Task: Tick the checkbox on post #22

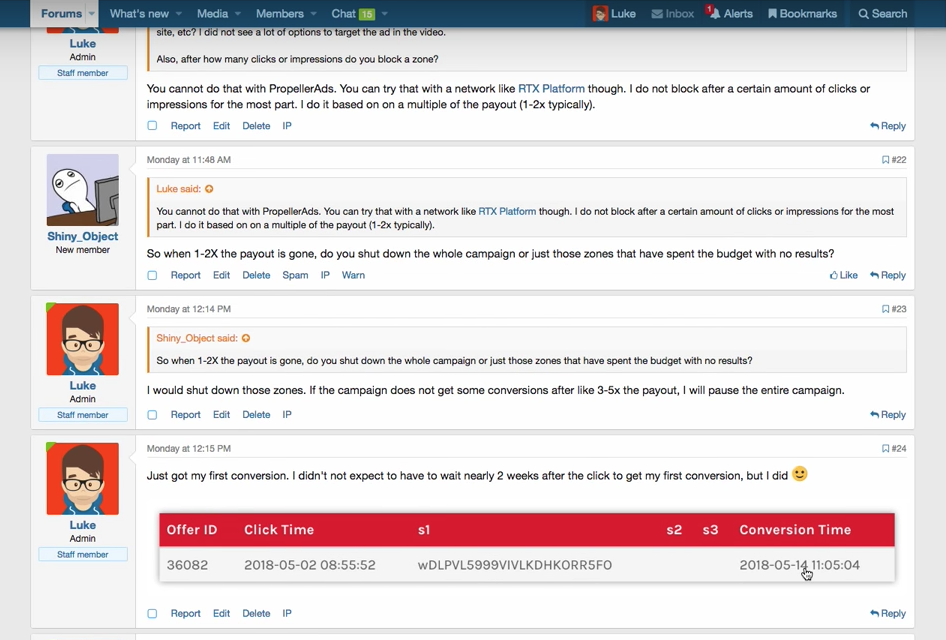Action: [152, 275]
